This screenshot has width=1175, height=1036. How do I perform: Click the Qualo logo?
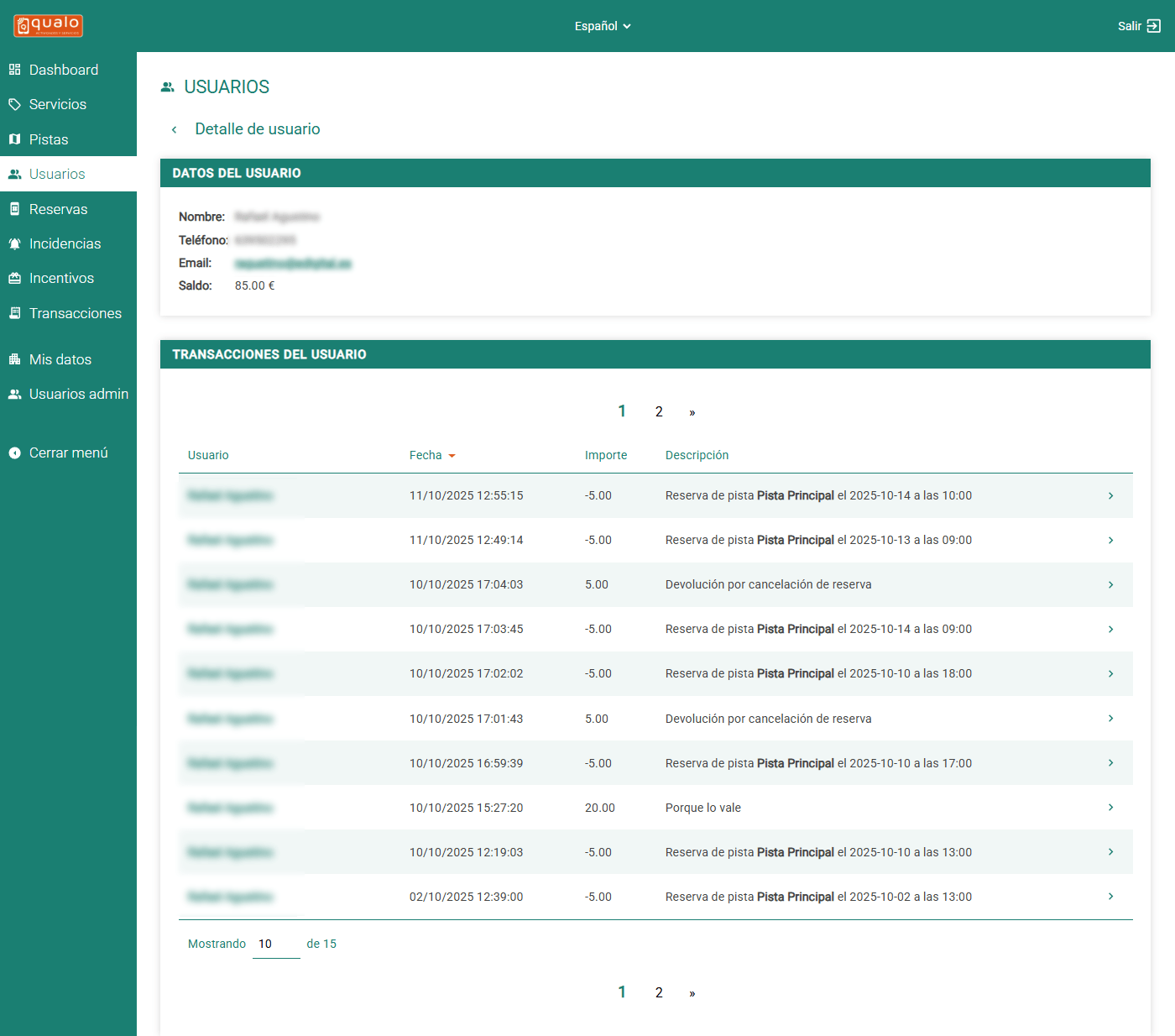click(x=48, y=25)
